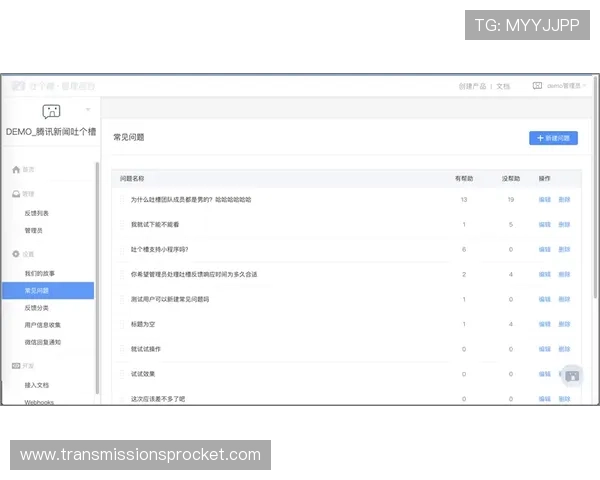Grab drag handle of 就试试操作 row
Viewport: 600px width, 480px height.
click(x=122, y=349)
